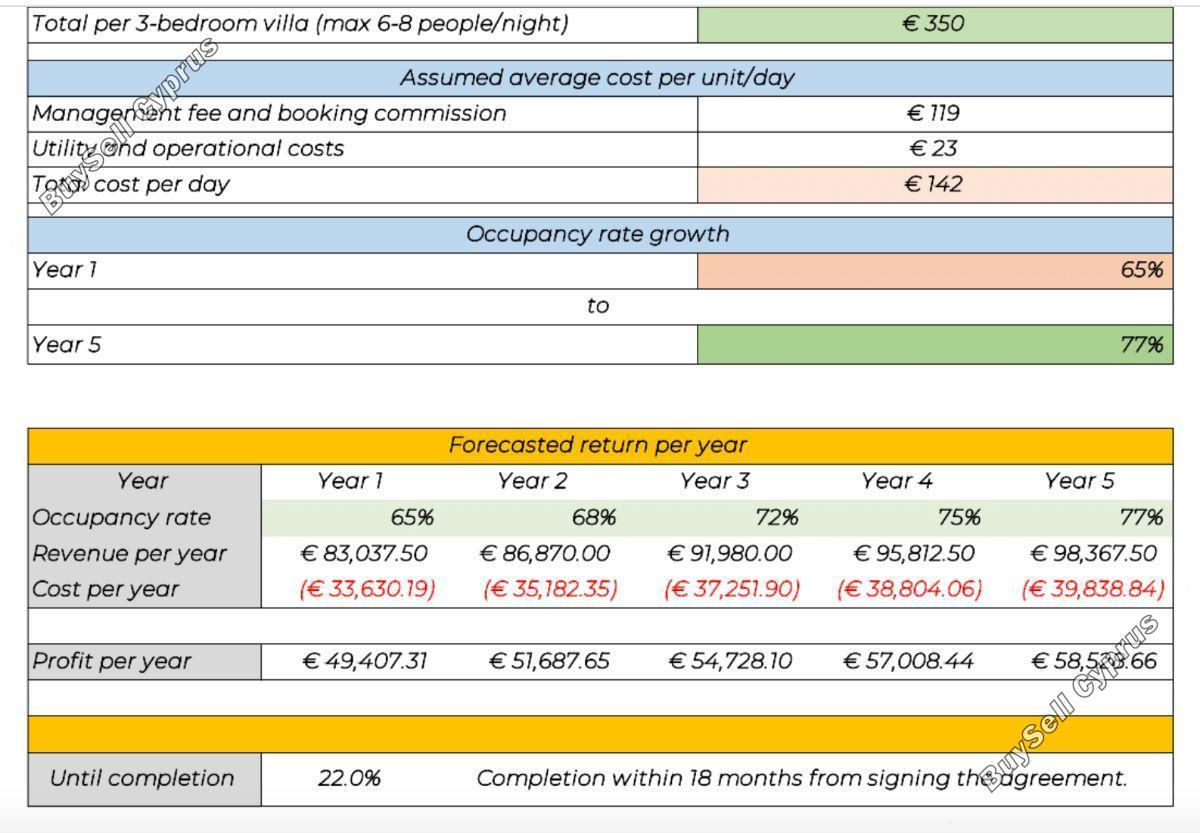The width and height of the screenshot is (1200, 833).
Task: Select the Year 5 77% green cell
Action: click(x=935, y=345)
